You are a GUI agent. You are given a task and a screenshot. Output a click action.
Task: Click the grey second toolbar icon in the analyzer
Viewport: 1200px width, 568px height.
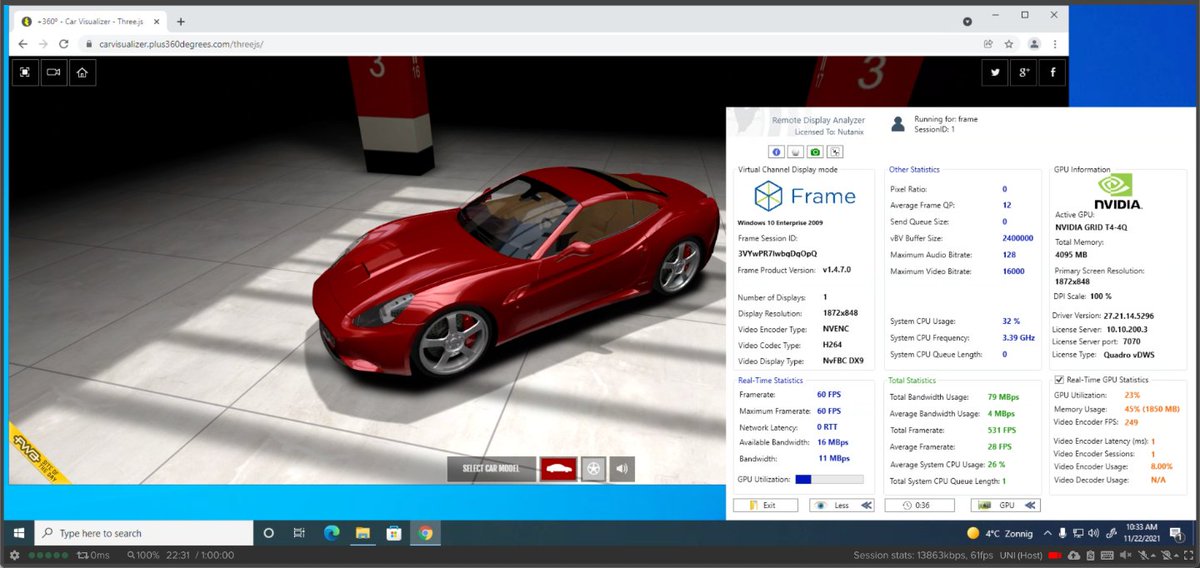(x=796, y=151)
